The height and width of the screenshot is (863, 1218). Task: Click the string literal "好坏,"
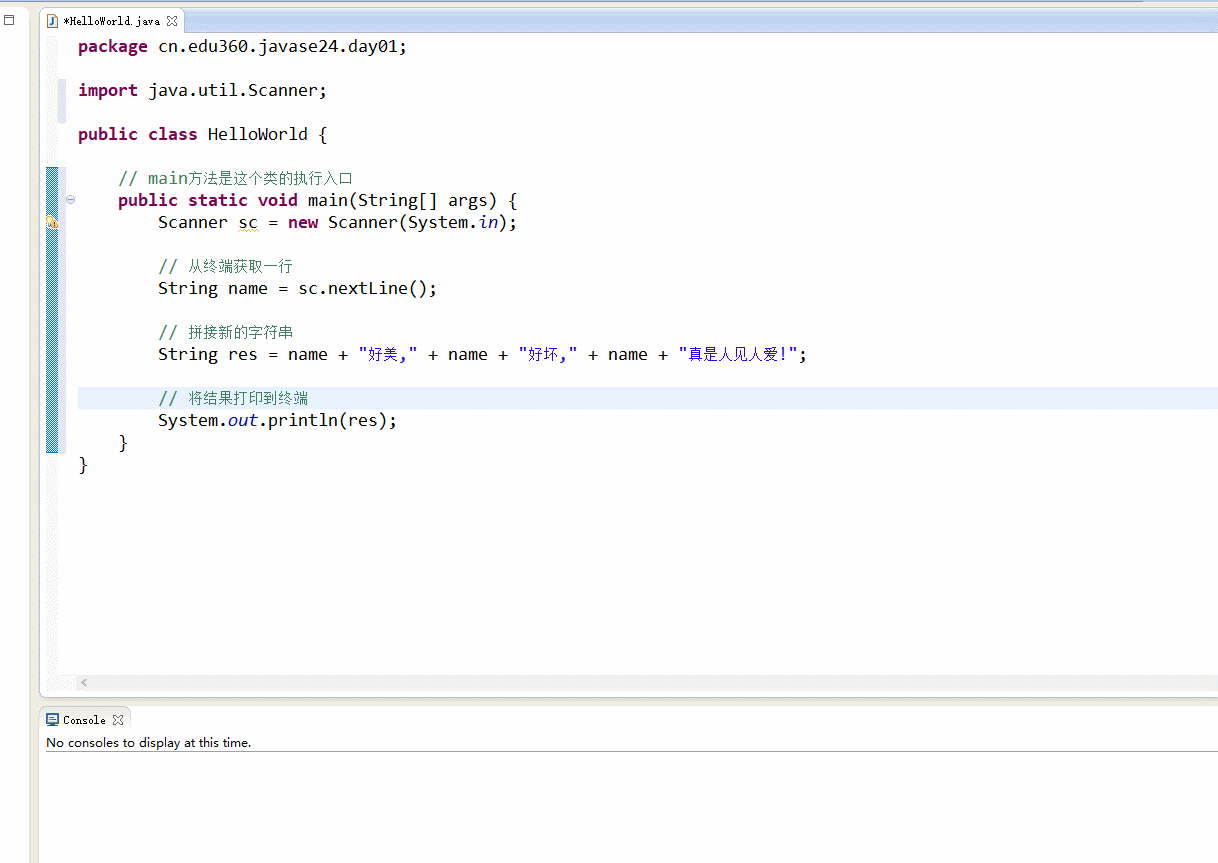548,354
